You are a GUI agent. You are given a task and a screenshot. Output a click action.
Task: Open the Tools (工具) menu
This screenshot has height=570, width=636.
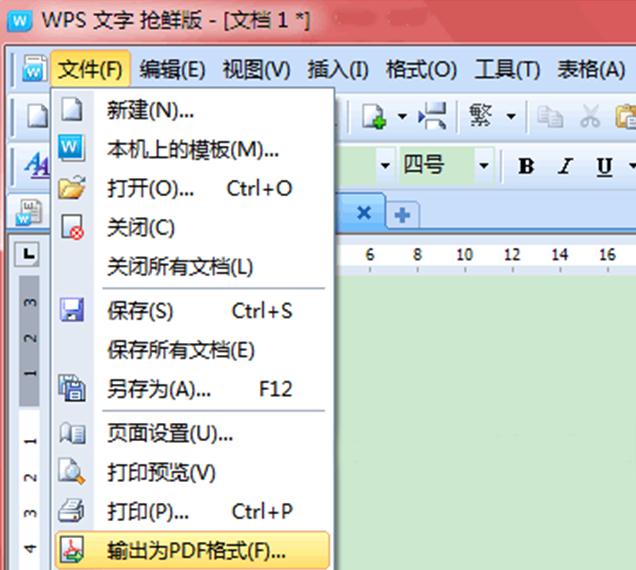click(507, 69)
